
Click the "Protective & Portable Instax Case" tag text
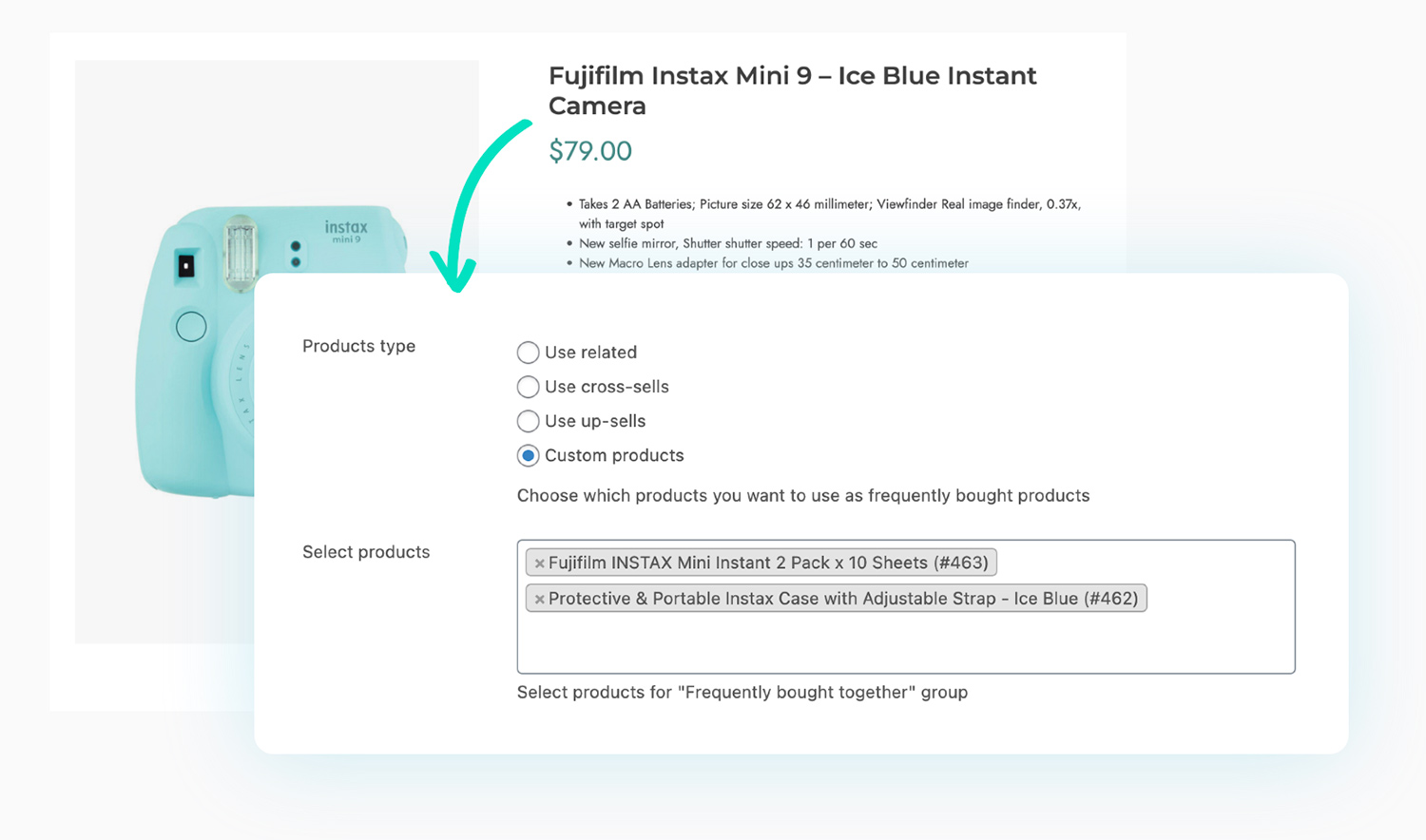point(842,599)
